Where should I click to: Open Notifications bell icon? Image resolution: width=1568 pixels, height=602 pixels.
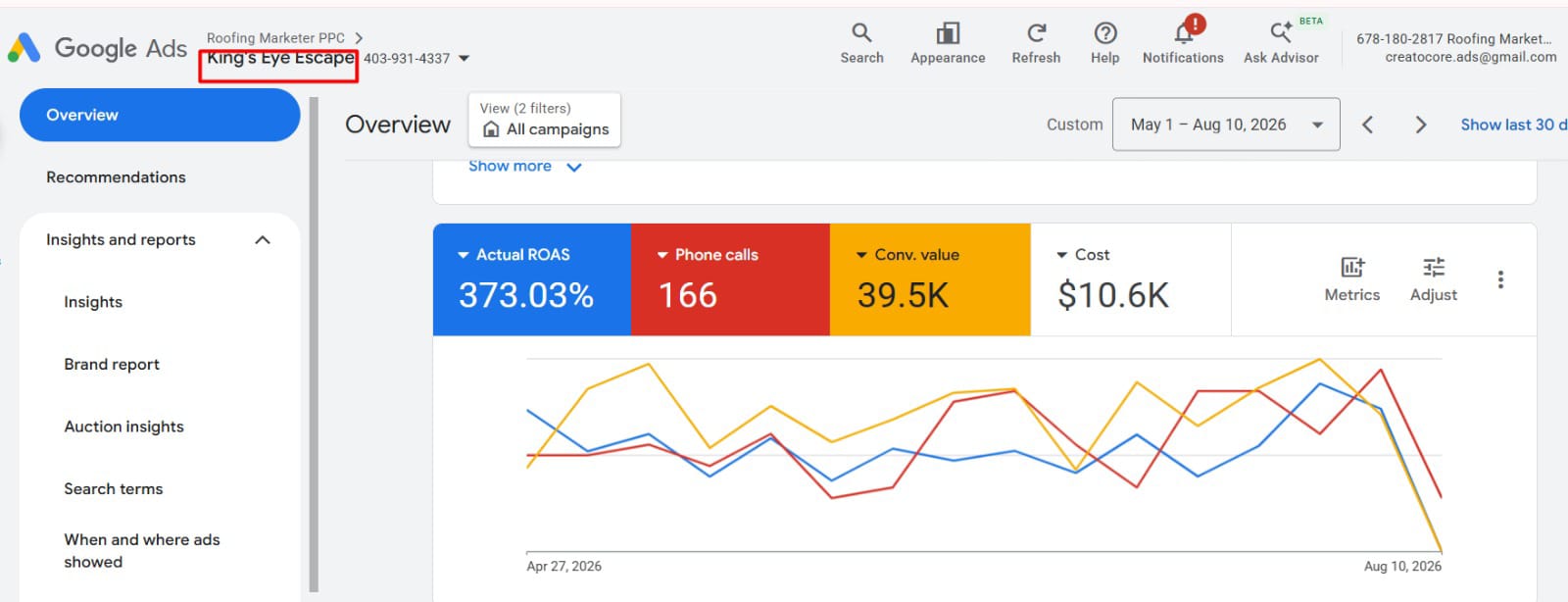[1184, 33]
